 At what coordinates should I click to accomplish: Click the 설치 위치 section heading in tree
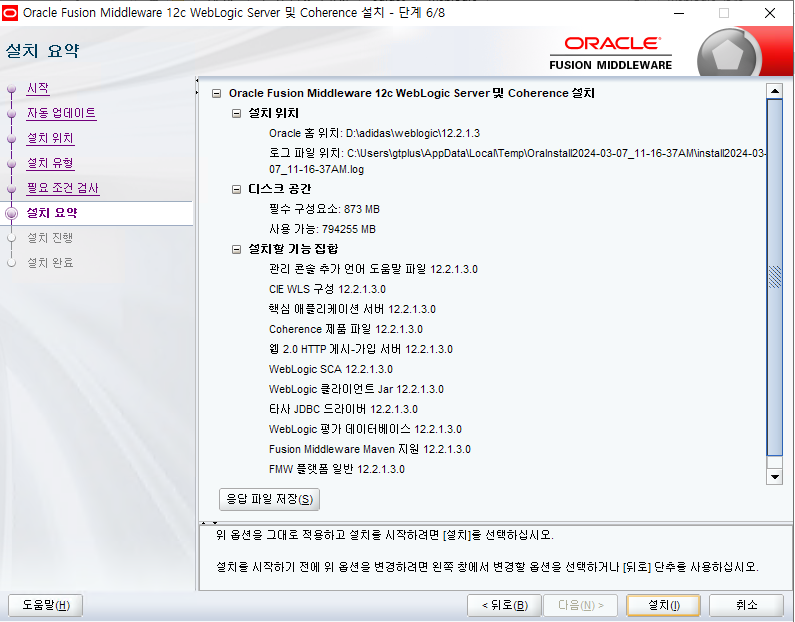click(x=273, y=113)
